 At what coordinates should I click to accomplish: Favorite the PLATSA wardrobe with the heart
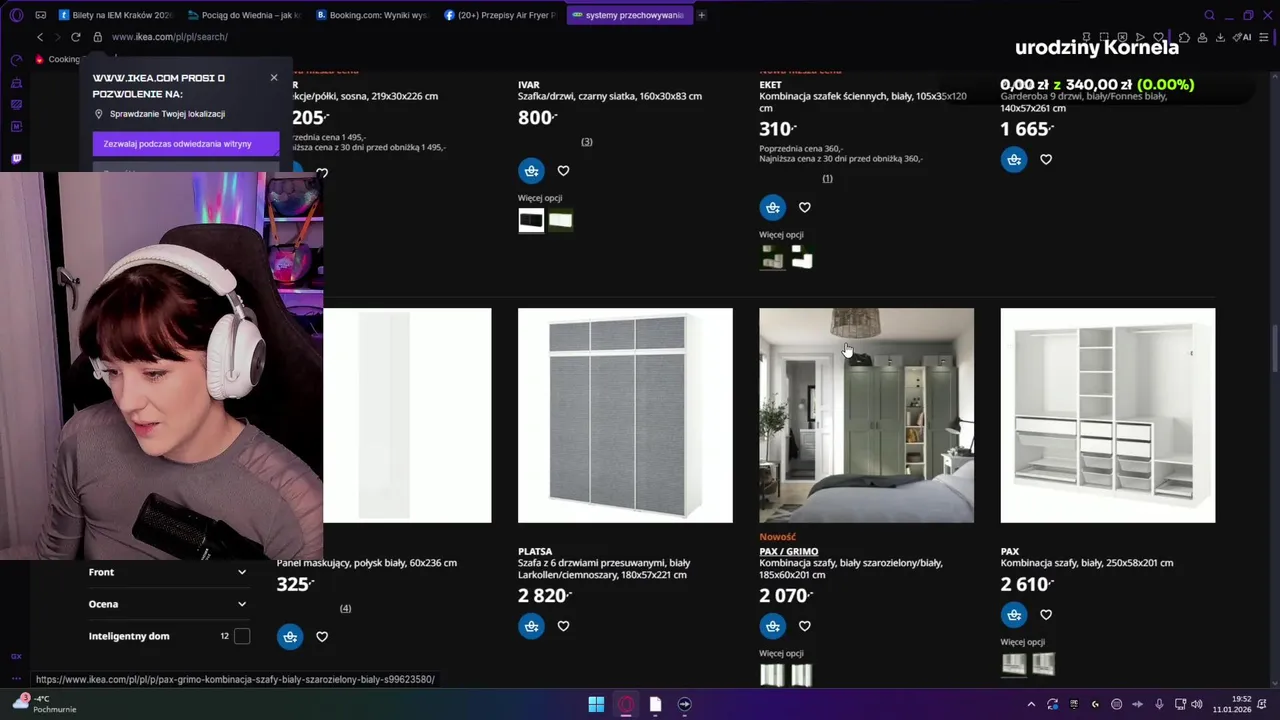coord(563,626)
